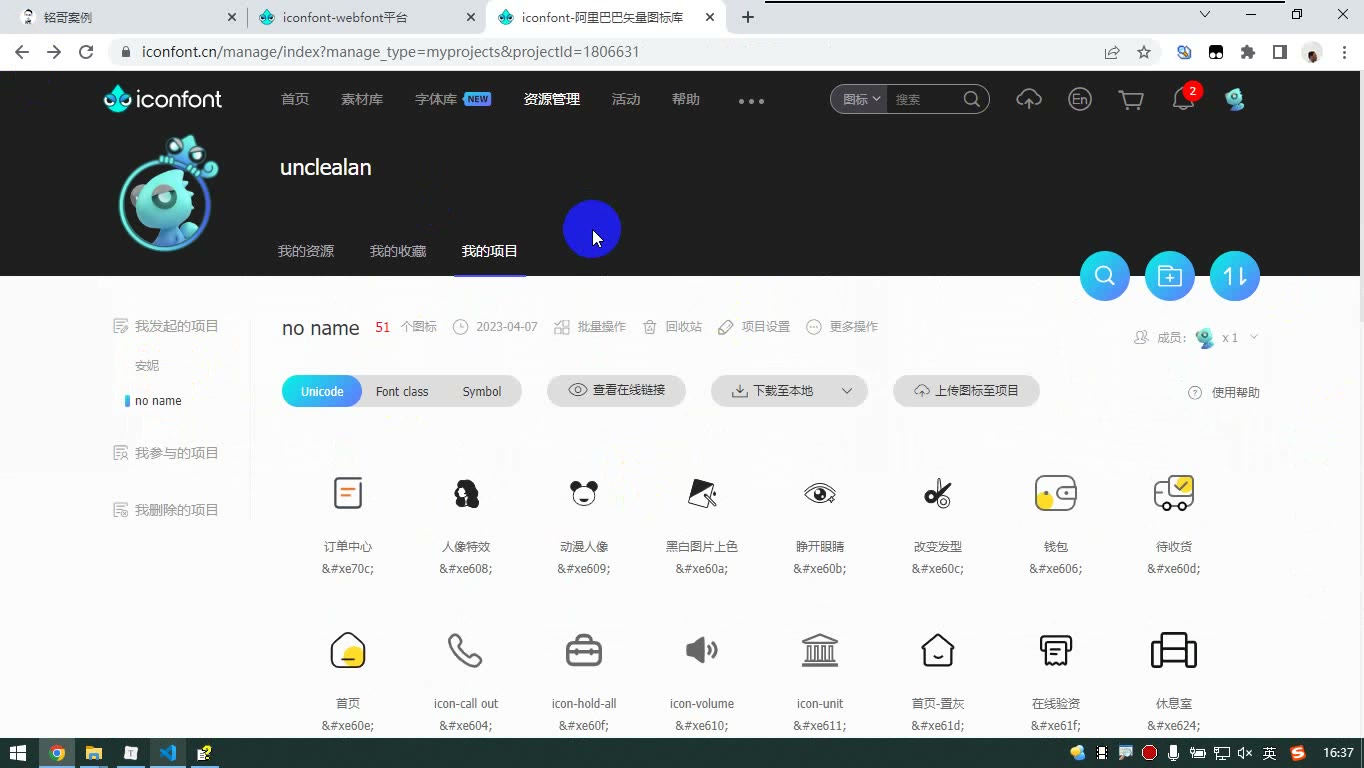Screen dimensions: 1364x768
Task: Click 上传图标至项目 button
Action: click(x=966, y=390)
